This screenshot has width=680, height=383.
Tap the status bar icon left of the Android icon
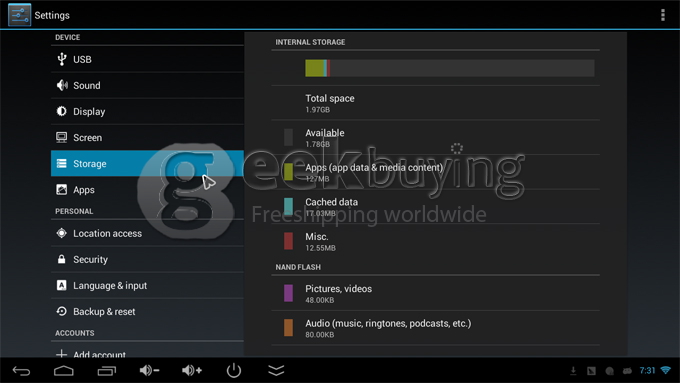(609, 370)
